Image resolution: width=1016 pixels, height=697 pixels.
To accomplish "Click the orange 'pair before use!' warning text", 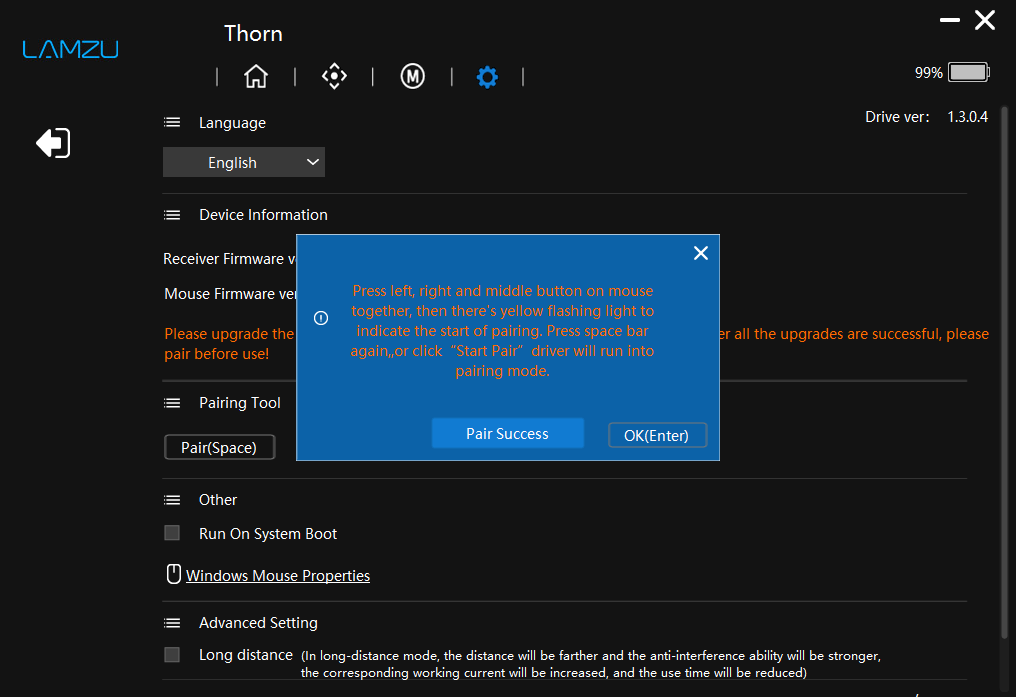I will [x=216, y=354].
